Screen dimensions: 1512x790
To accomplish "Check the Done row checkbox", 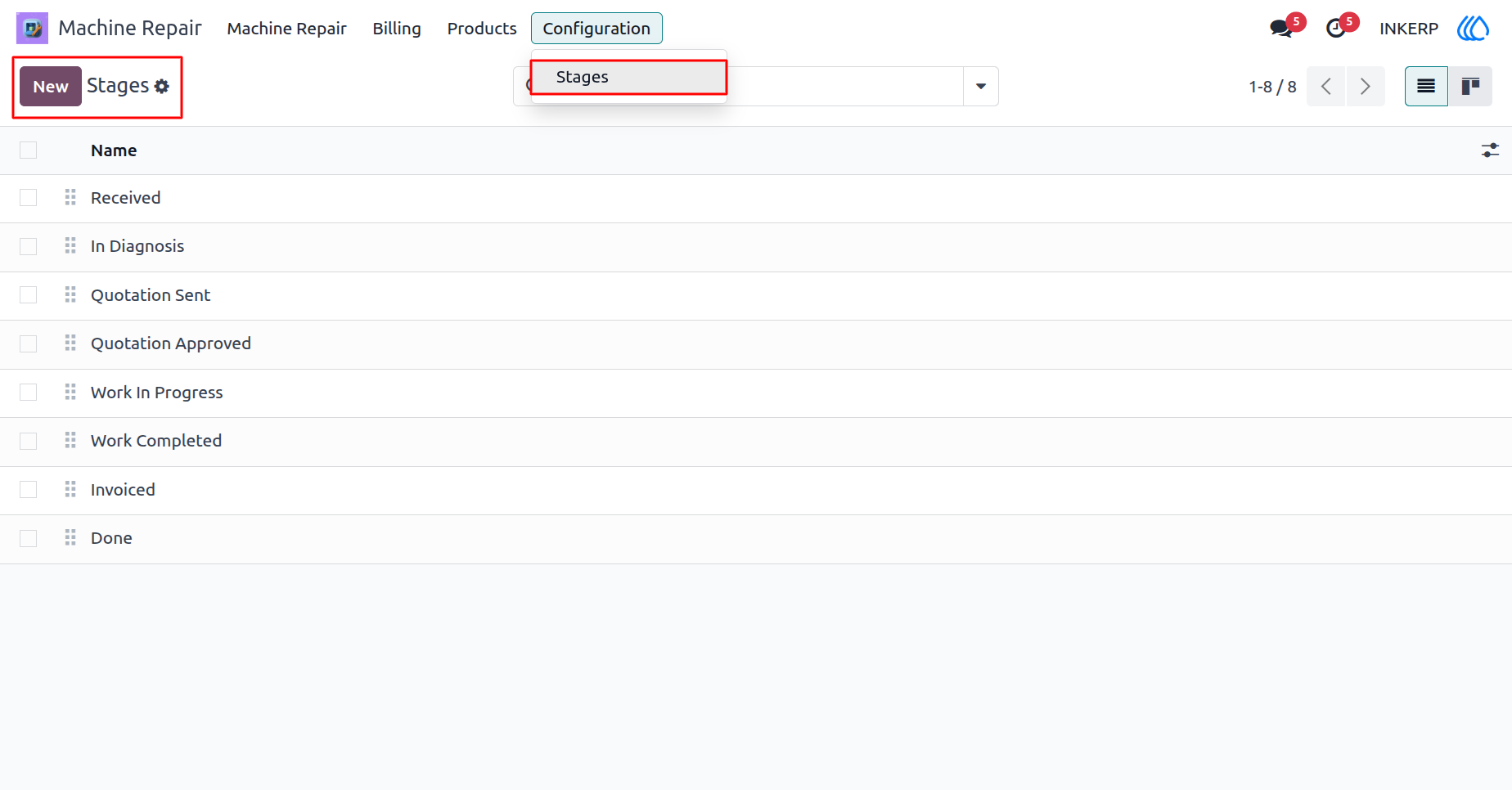I will 29,538.
